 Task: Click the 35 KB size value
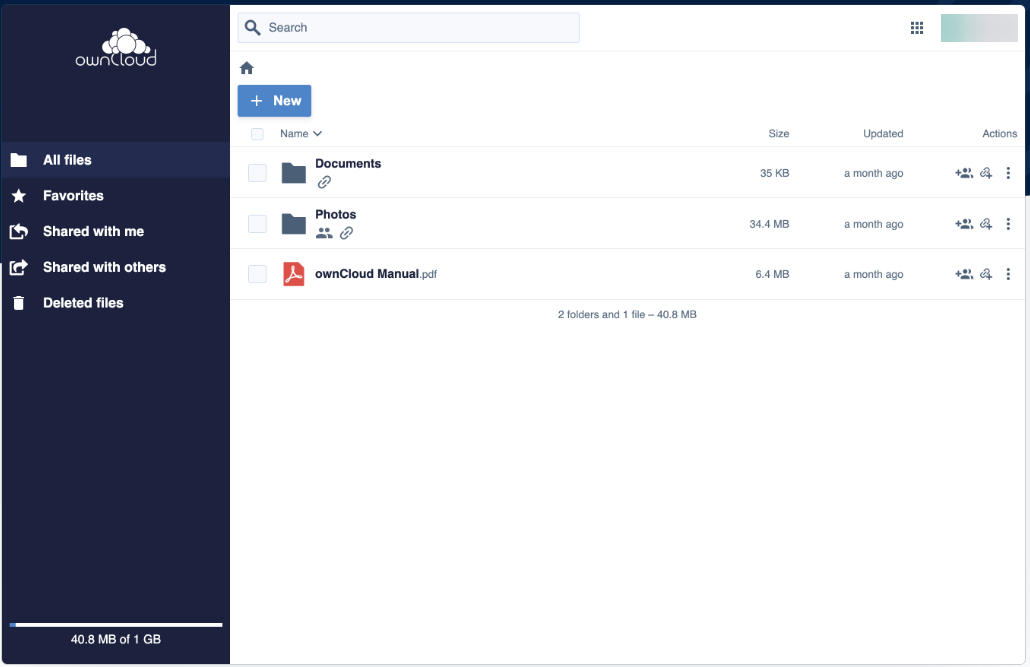point(774,173)
